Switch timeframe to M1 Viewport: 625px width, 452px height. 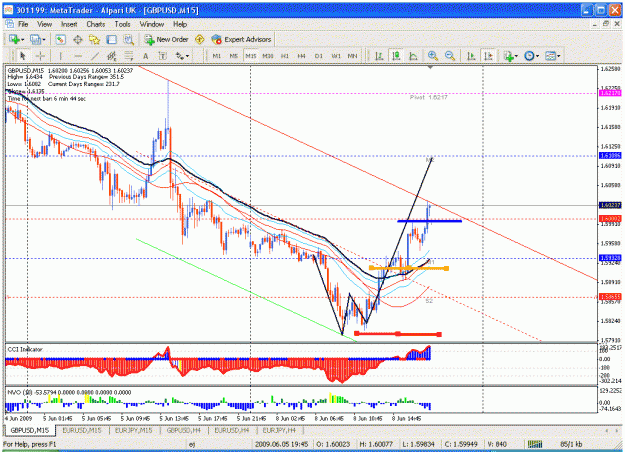pos(216,56)
